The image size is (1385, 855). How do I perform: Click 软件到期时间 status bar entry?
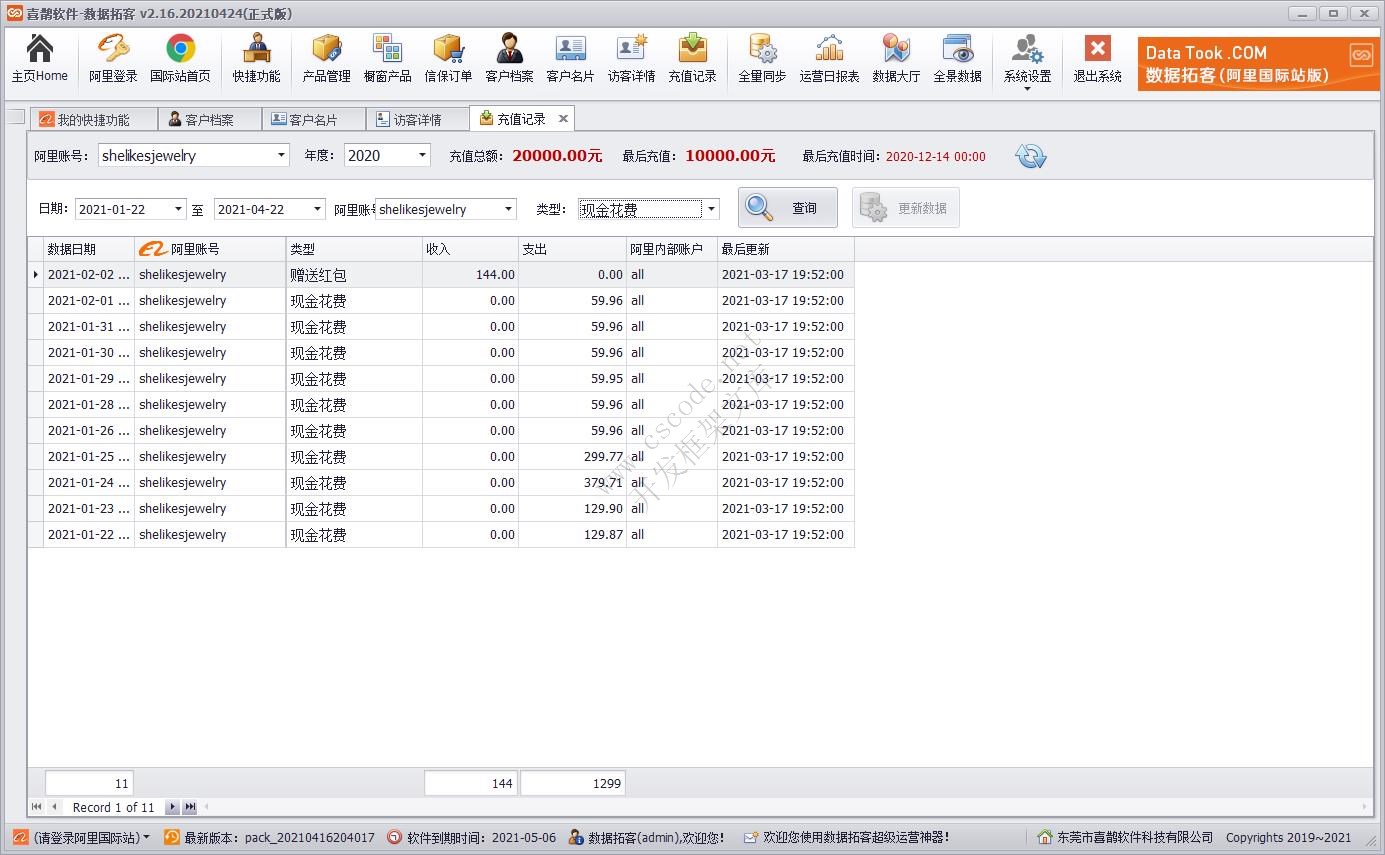click(471, 837)
